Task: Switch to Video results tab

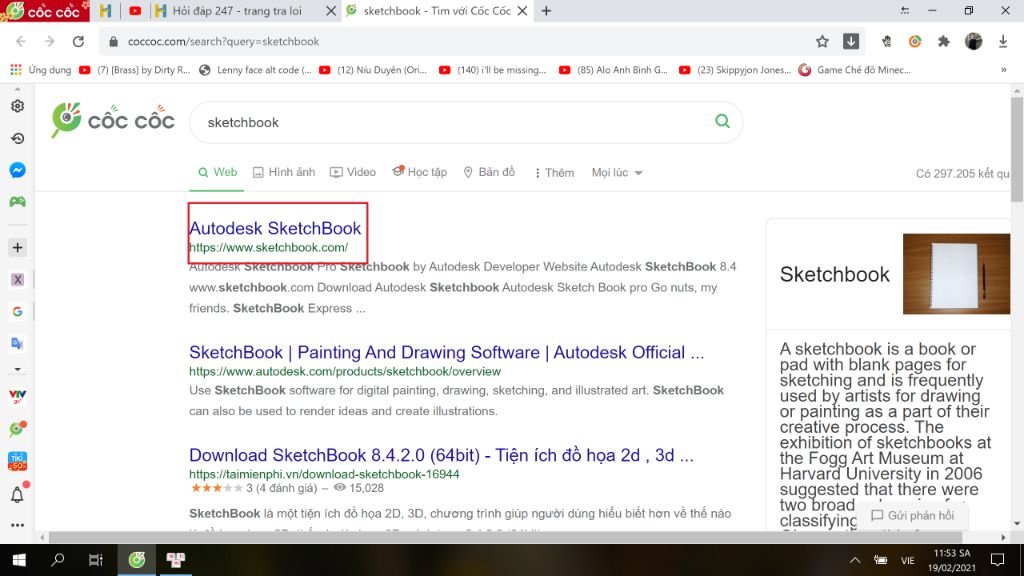Action: point(353,172)
